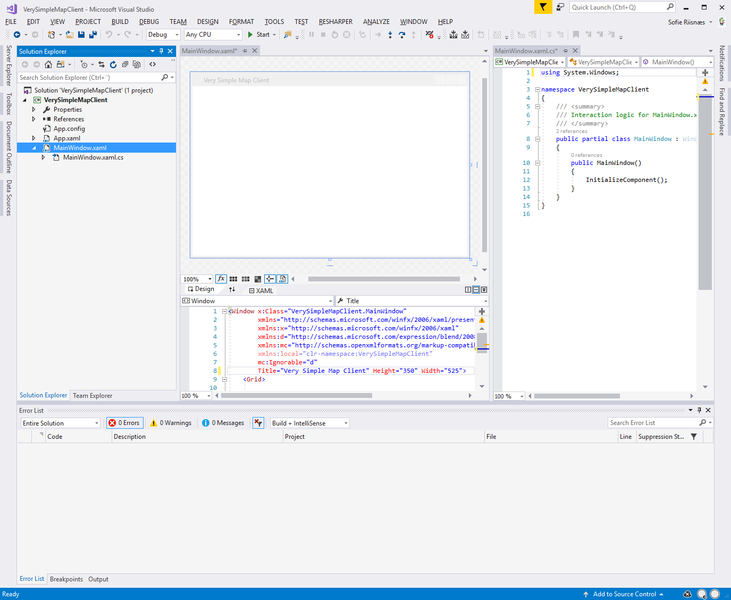Click the feedback icon beside Quick Launch
This screenshot has height=600, width=731.
tap(560, 7)
